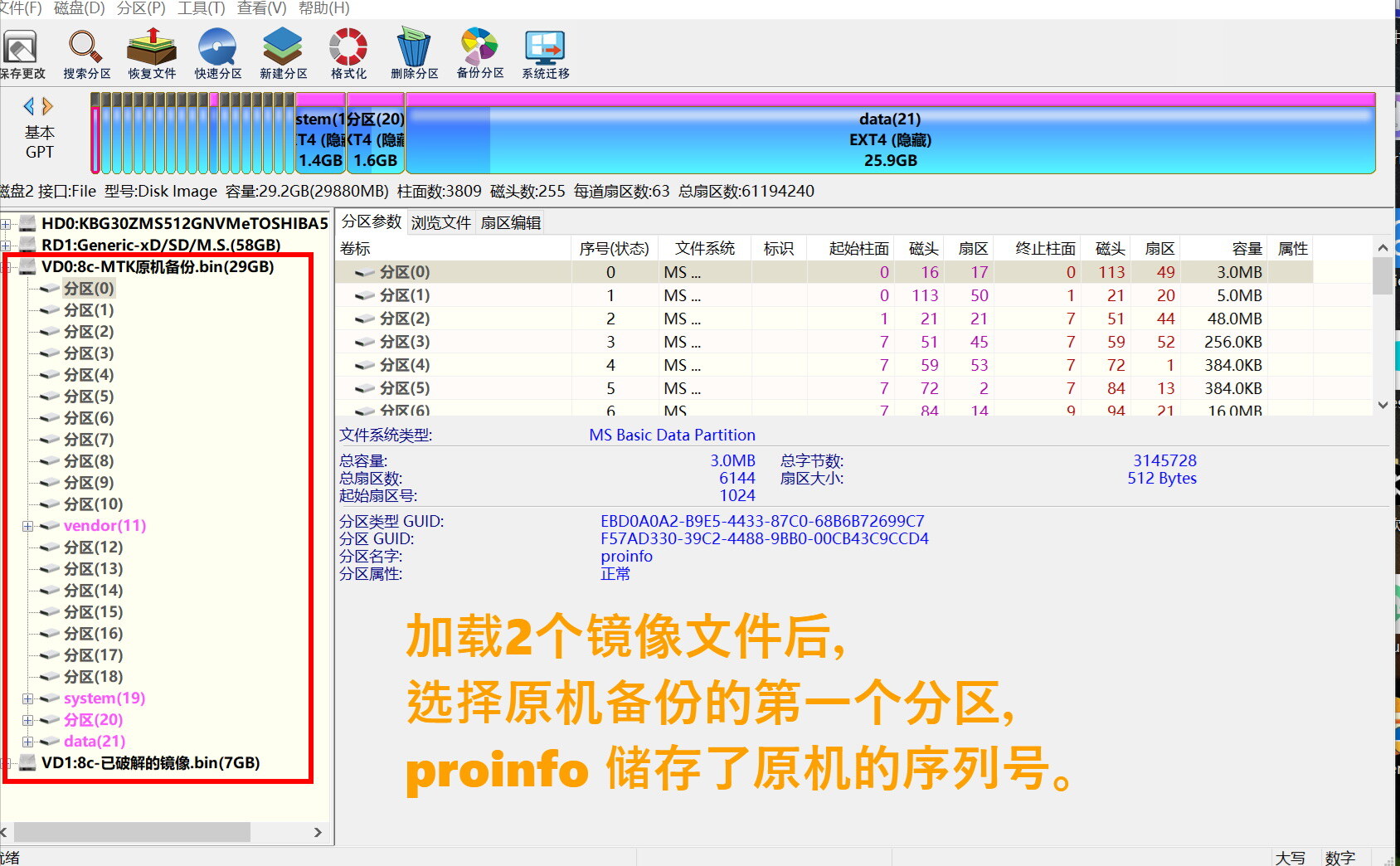1400x866 pixels.
Task: Click the data(21) EXT4 partition block
Action: (x=890, y=139)
